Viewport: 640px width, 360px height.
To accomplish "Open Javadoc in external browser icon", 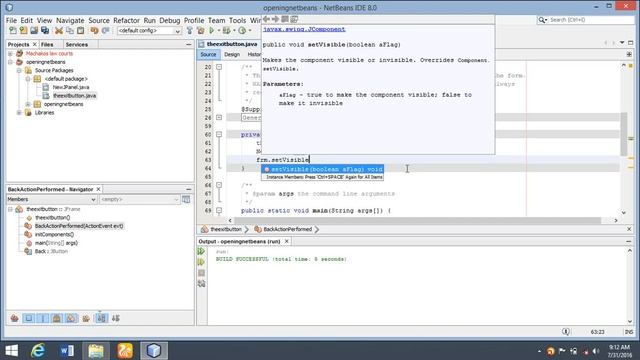I will 285,19.
